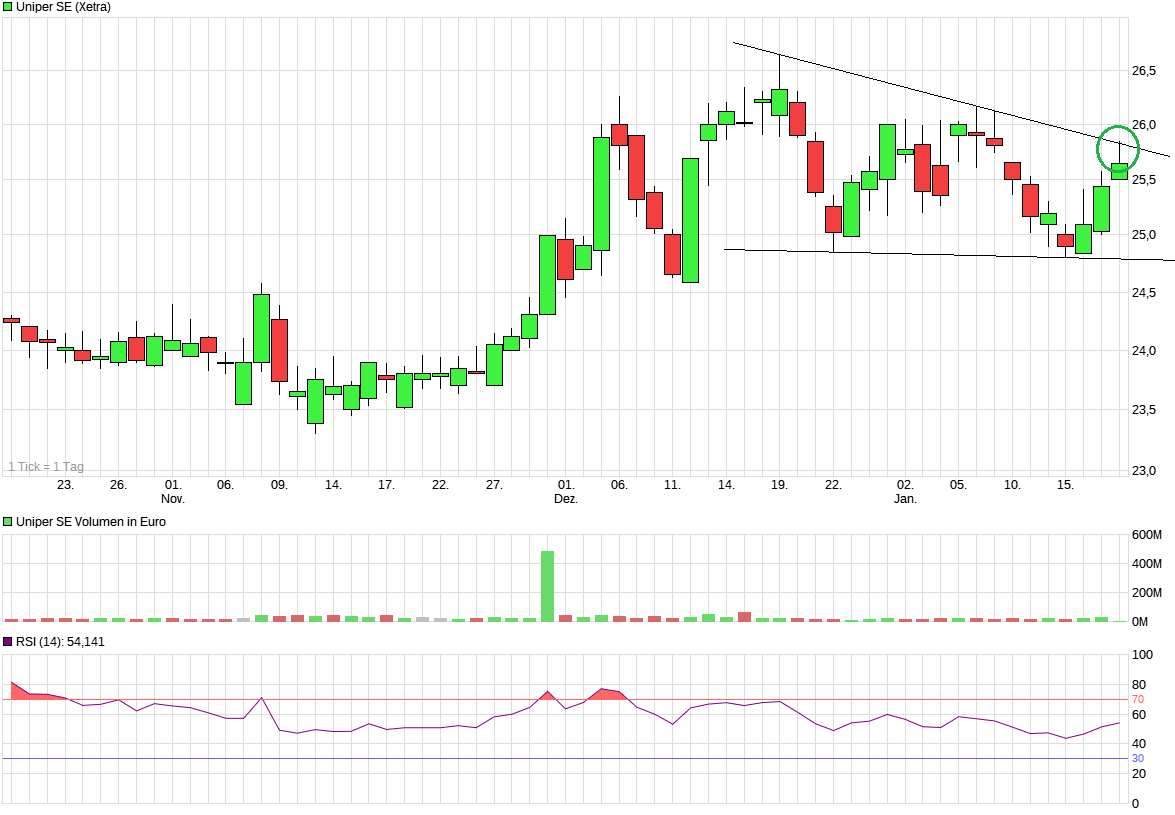Click the 25,0 price axis label

pyautogui.click(x=1144, y=235)
